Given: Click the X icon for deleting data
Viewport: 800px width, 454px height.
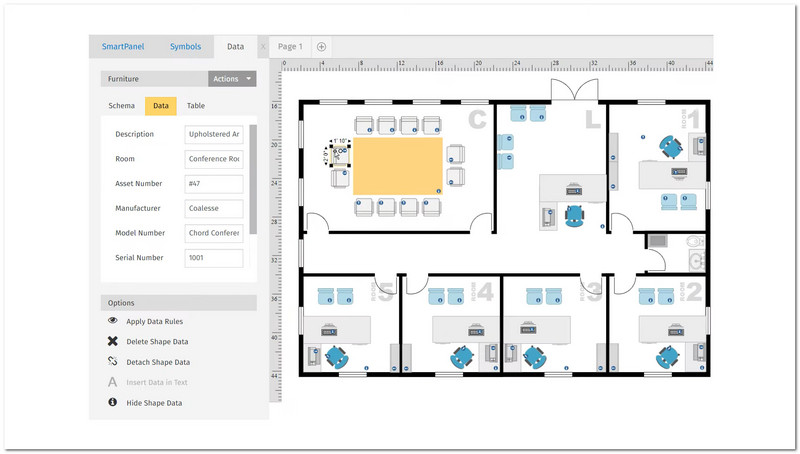Looking at the screenshot, I should pyautogui.click(x=113, y=341).
